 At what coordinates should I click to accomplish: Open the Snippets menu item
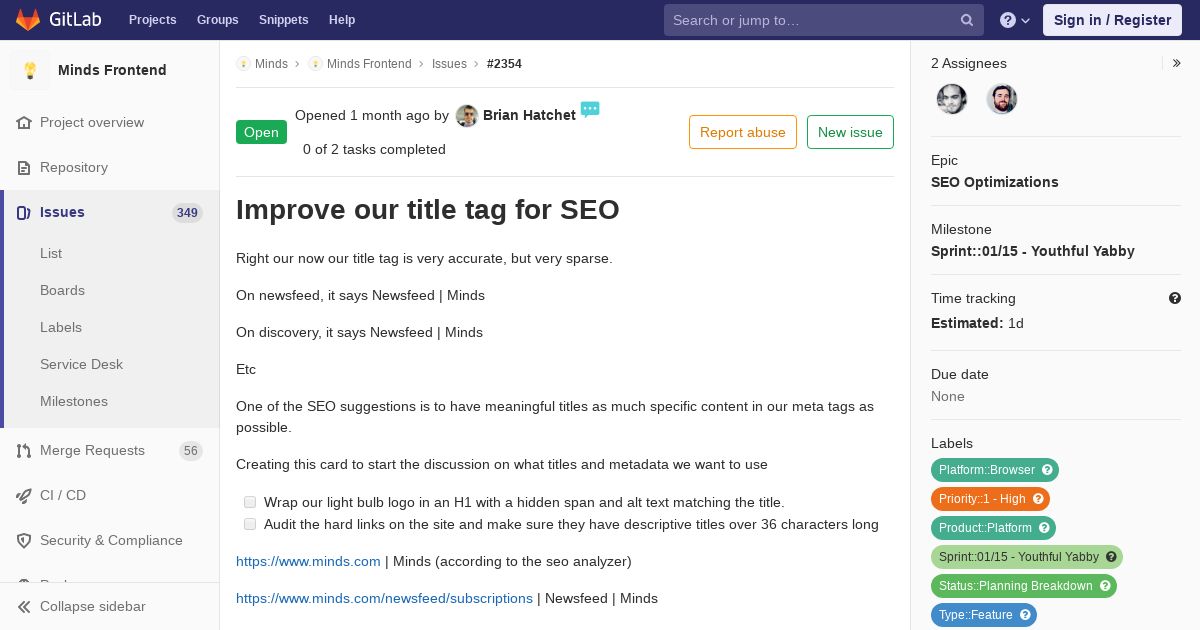click(283, 20)
